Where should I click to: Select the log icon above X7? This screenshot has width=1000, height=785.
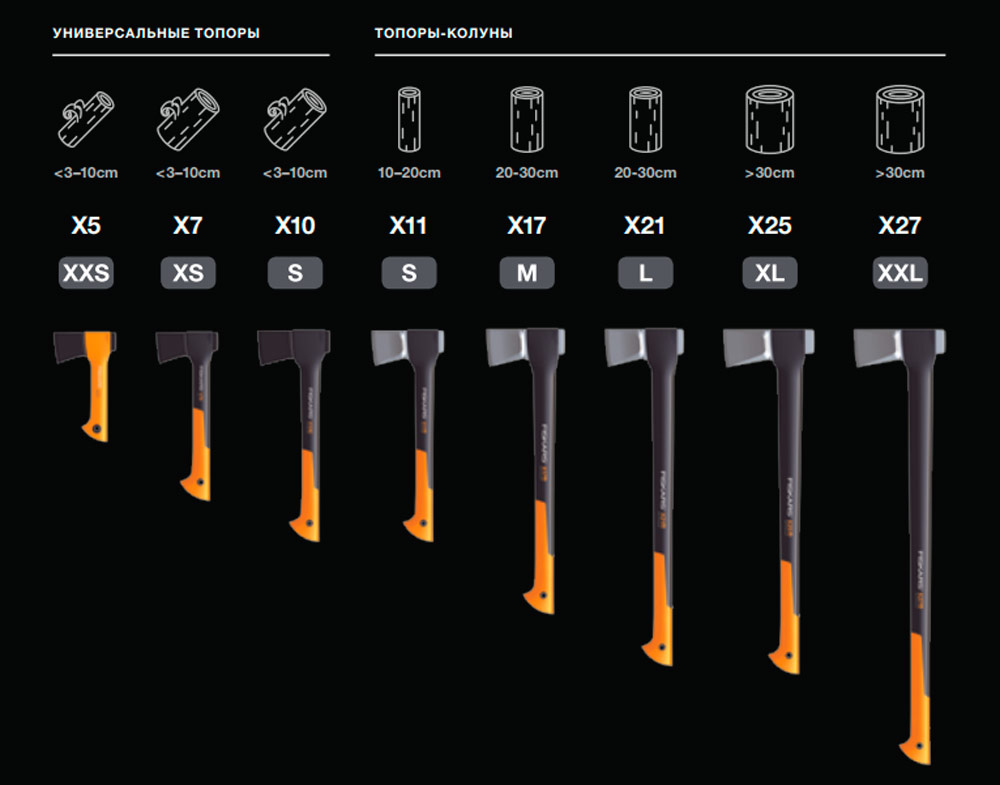pyautogui.click(x=188, y=120)
